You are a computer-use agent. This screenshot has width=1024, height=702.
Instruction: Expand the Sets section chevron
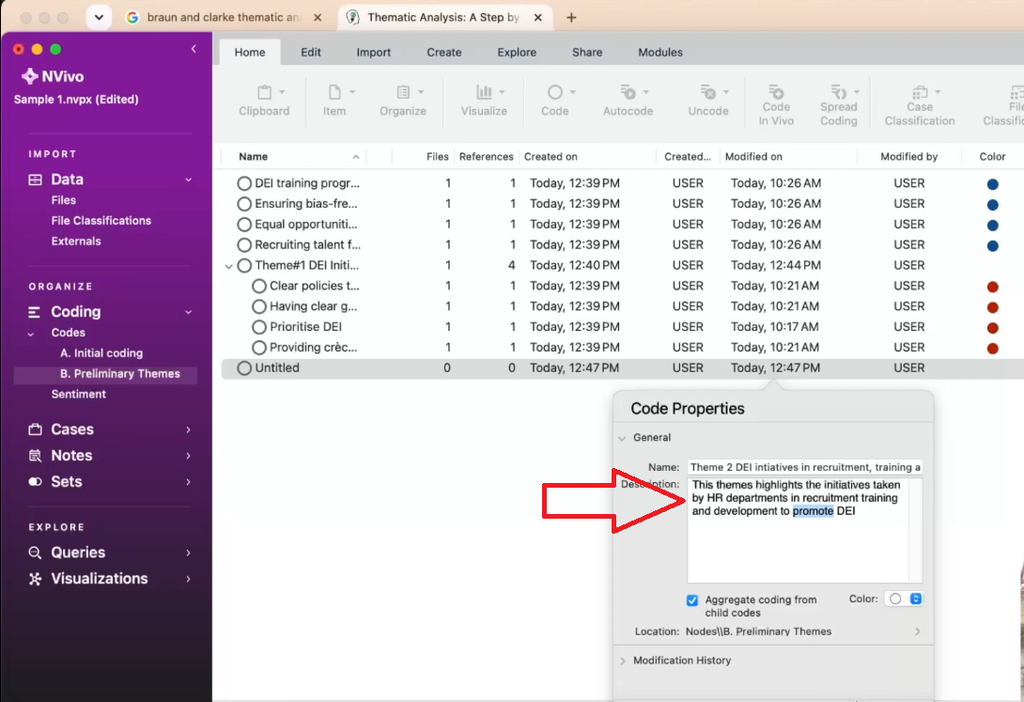pyautogui.click(x=188, y=482)
